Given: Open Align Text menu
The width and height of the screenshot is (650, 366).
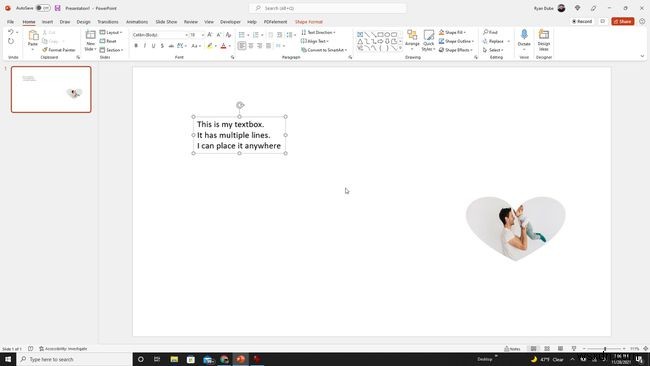Looking at the screenshot, I should [x=315, y=41].
